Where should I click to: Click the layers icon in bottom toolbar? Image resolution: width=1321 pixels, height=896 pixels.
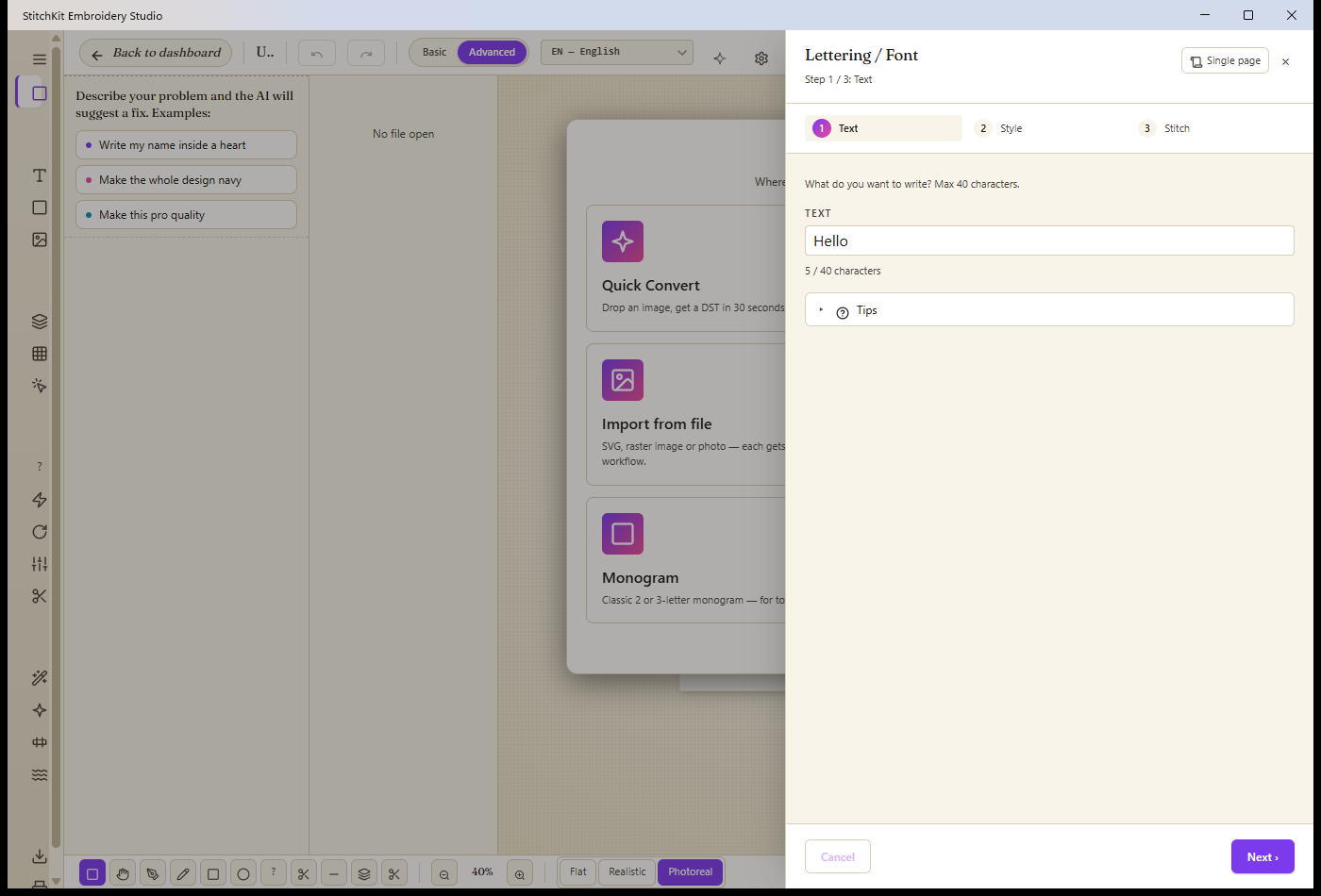364,873
